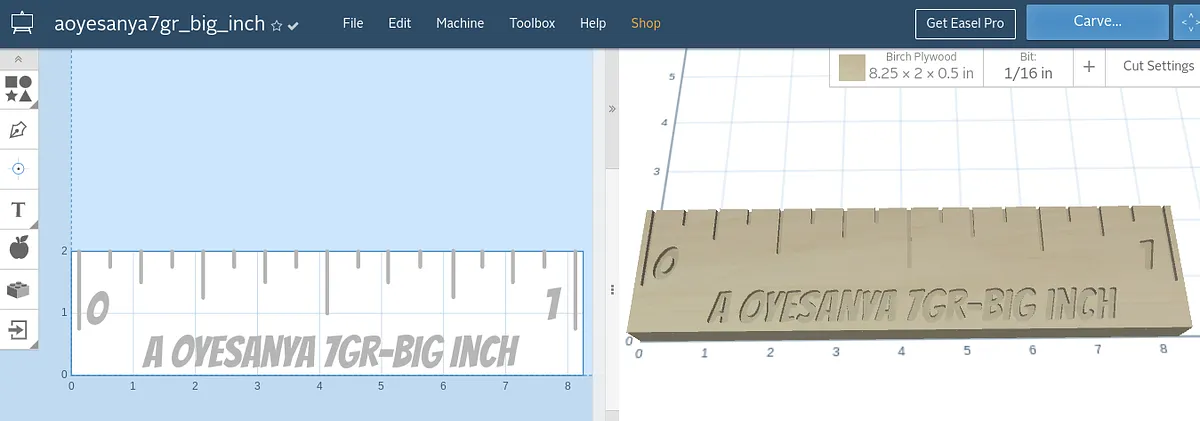Click the Easel logo icon

(x=22, y=23)
